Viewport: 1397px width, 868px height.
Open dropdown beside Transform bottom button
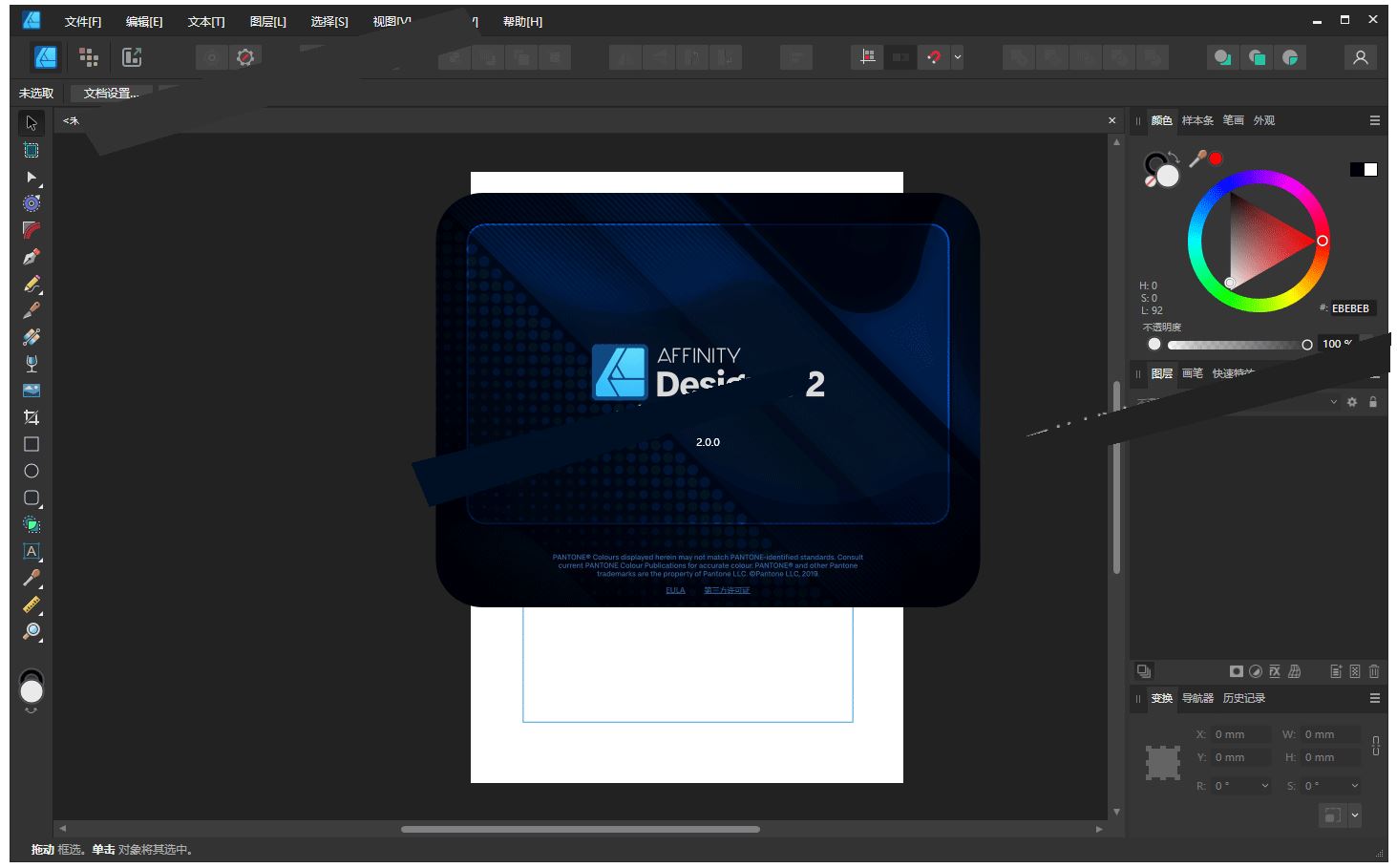click(1354, 815)
